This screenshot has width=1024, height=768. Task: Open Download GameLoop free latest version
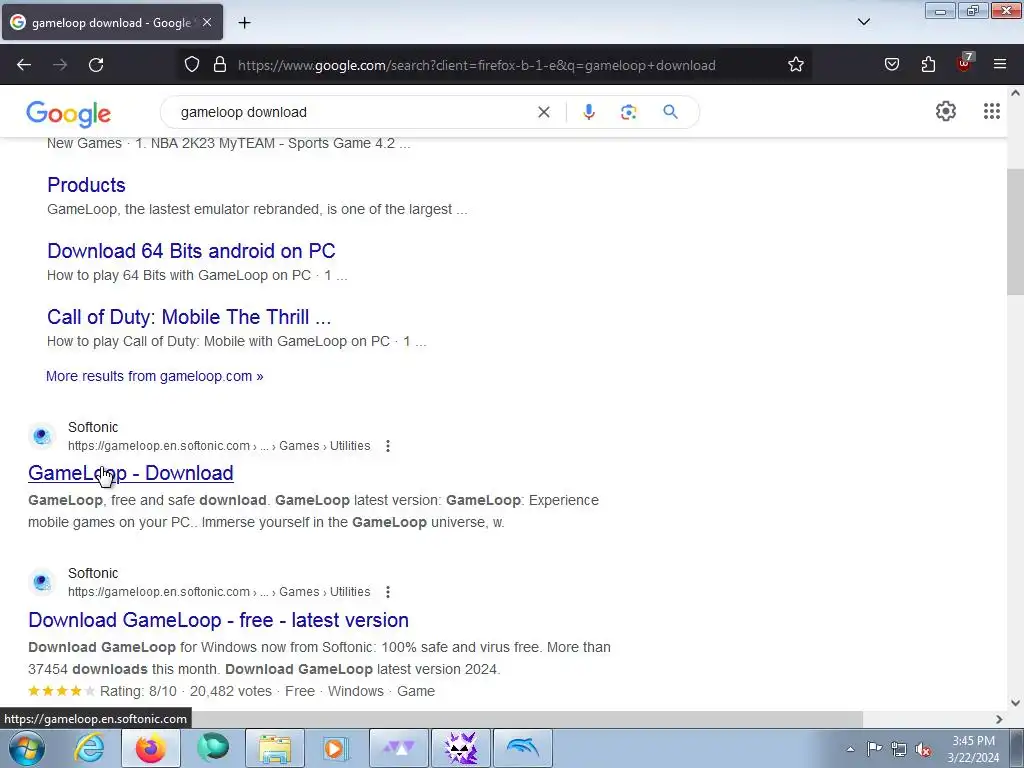point(219,620)
